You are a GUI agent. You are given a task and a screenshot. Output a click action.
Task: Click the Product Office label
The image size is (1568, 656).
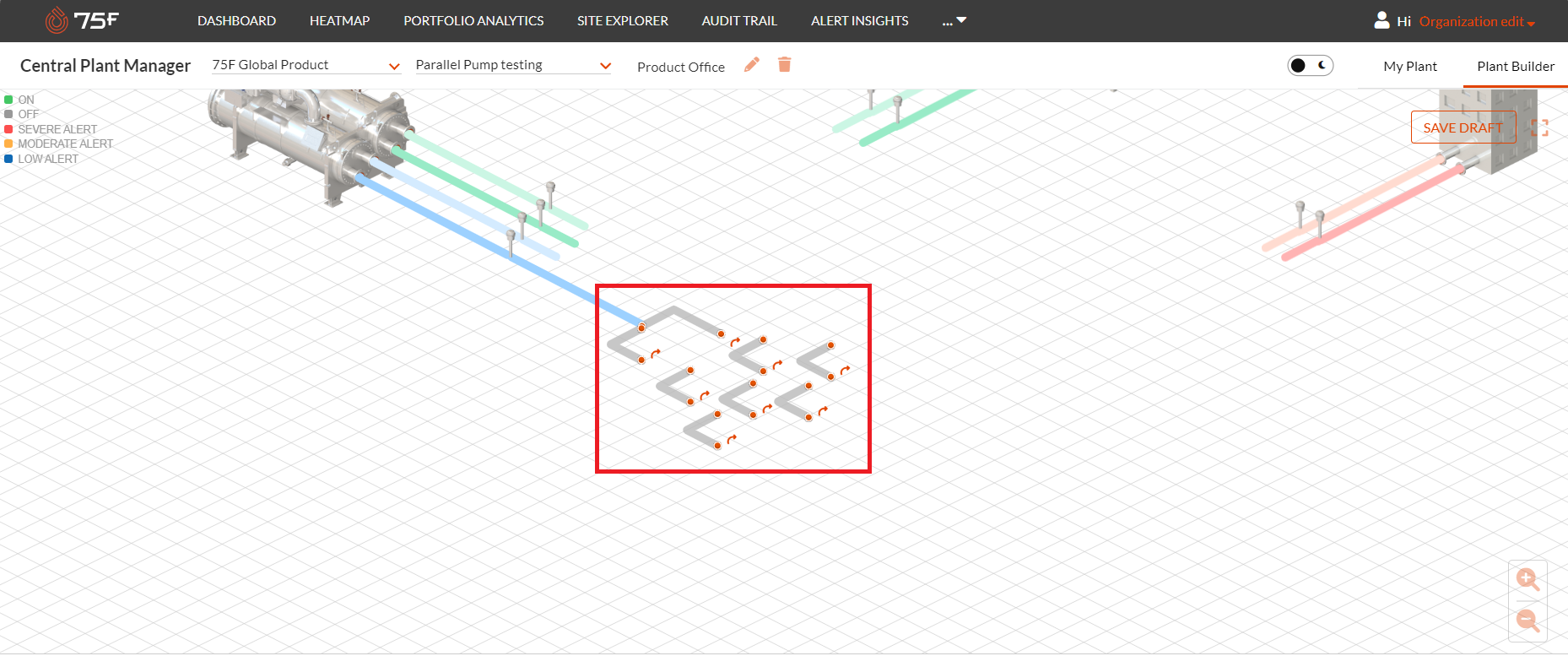pos(681,67)
